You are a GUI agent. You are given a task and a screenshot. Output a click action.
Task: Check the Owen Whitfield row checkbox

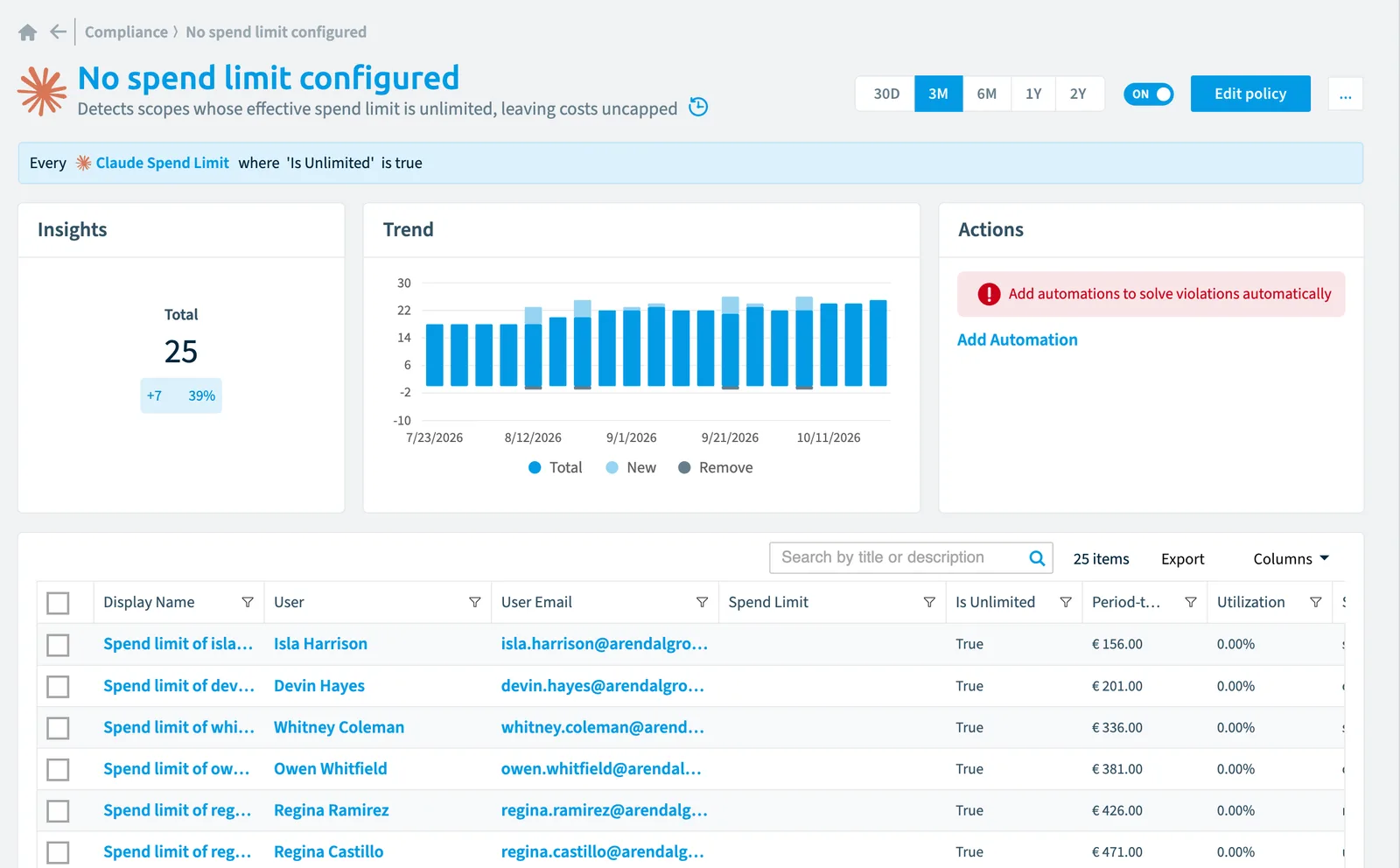point(58,770)
